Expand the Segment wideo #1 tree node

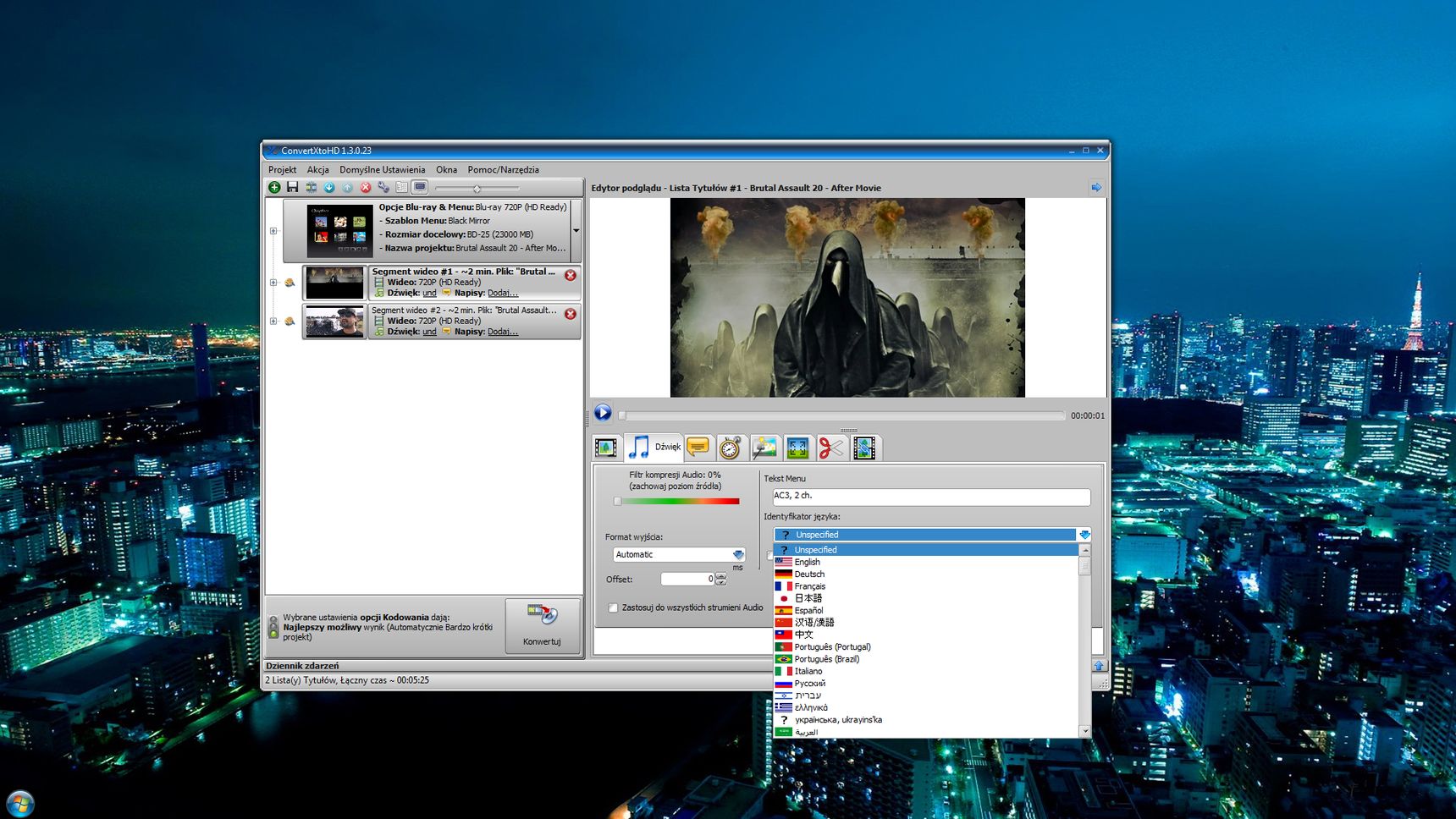pos(273,283)
